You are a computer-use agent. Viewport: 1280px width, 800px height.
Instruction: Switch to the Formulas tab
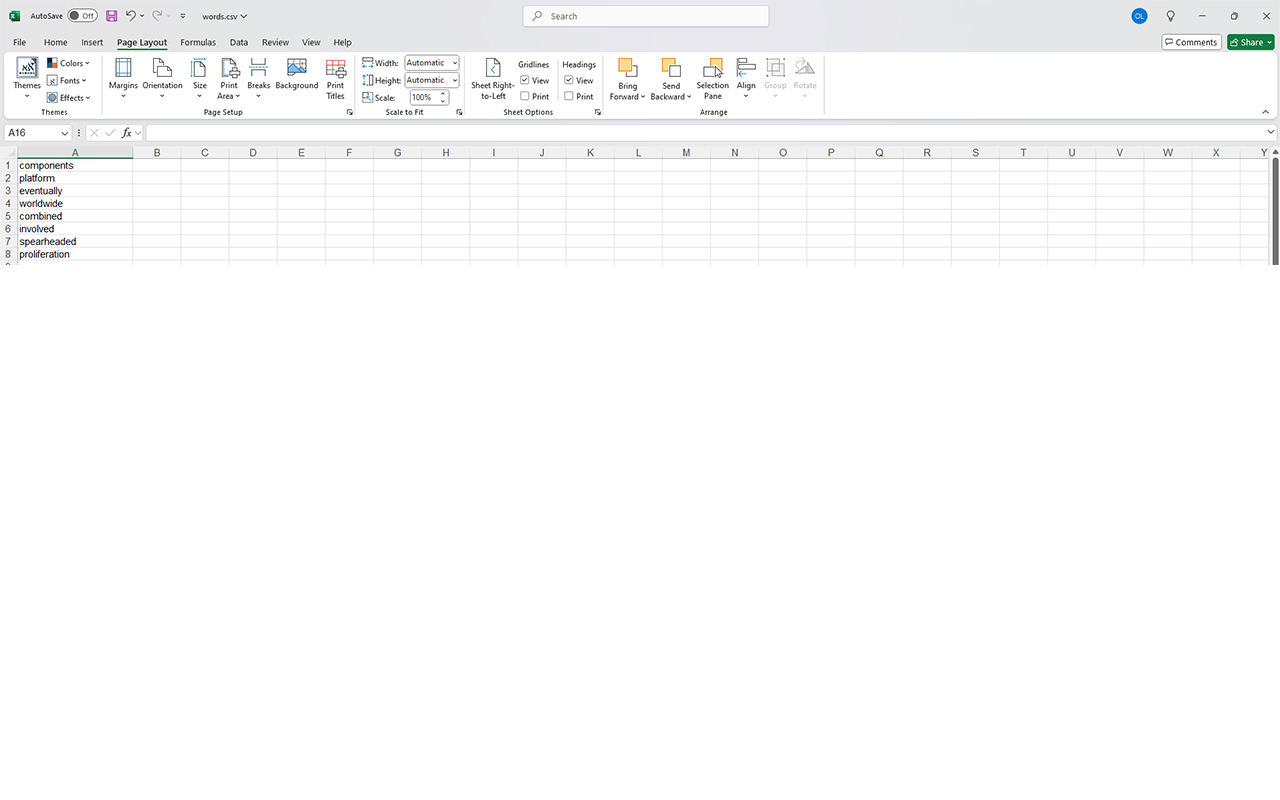[x=198, y=42]
